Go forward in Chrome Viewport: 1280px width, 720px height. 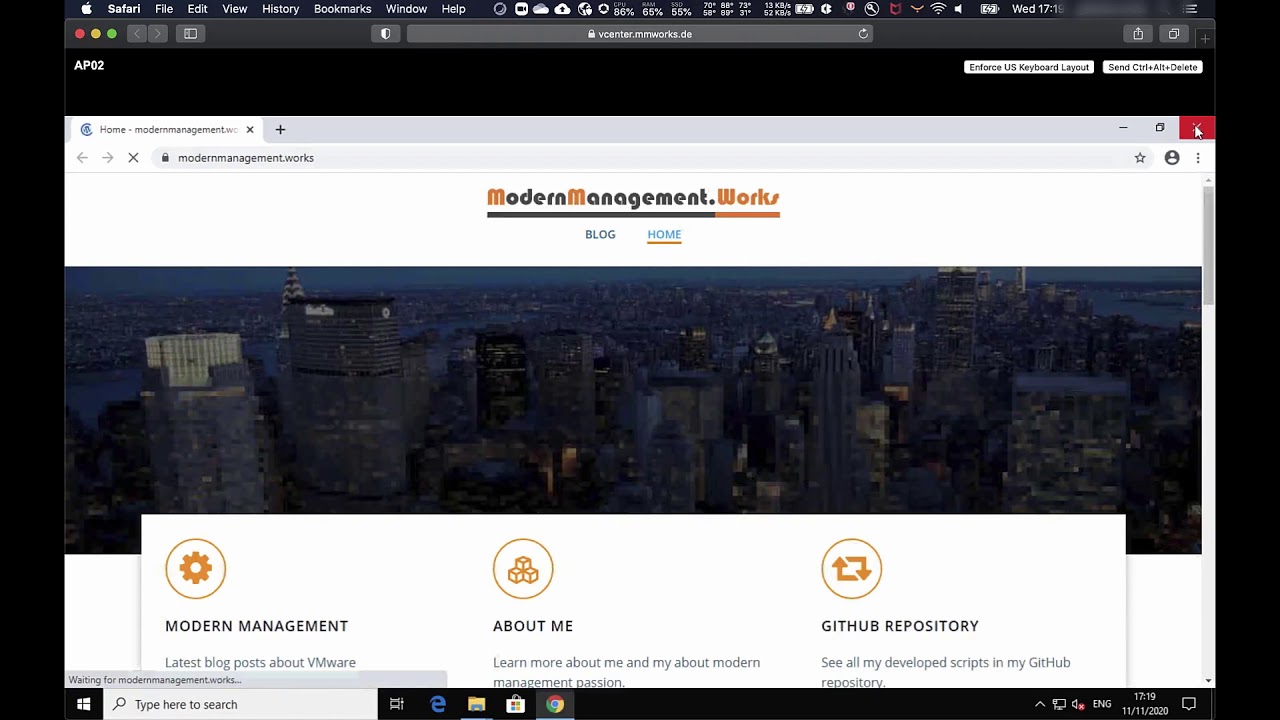click(x=108, y=158)
